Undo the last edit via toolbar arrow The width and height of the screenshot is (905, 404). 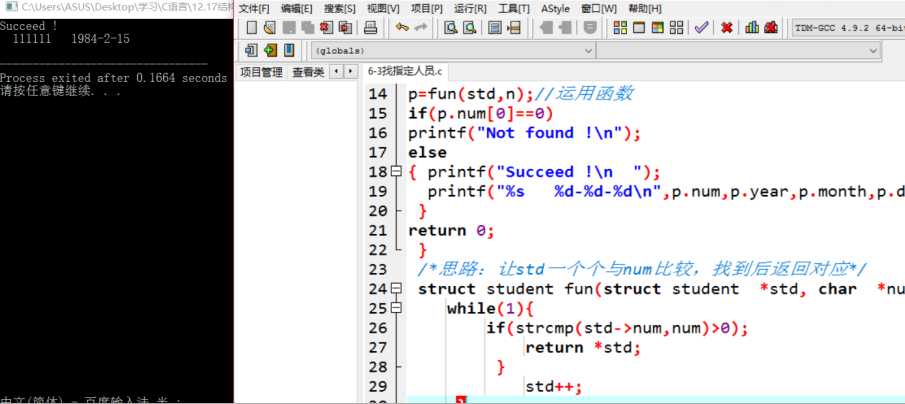tap(402, 28)
